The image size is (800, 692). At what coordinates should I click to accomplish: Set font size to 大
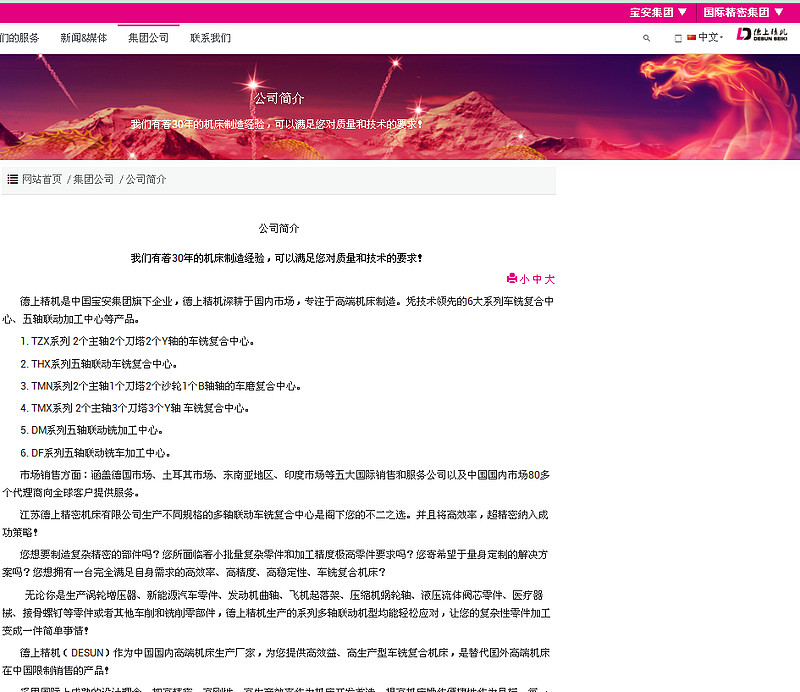click(x=549, y=279)
